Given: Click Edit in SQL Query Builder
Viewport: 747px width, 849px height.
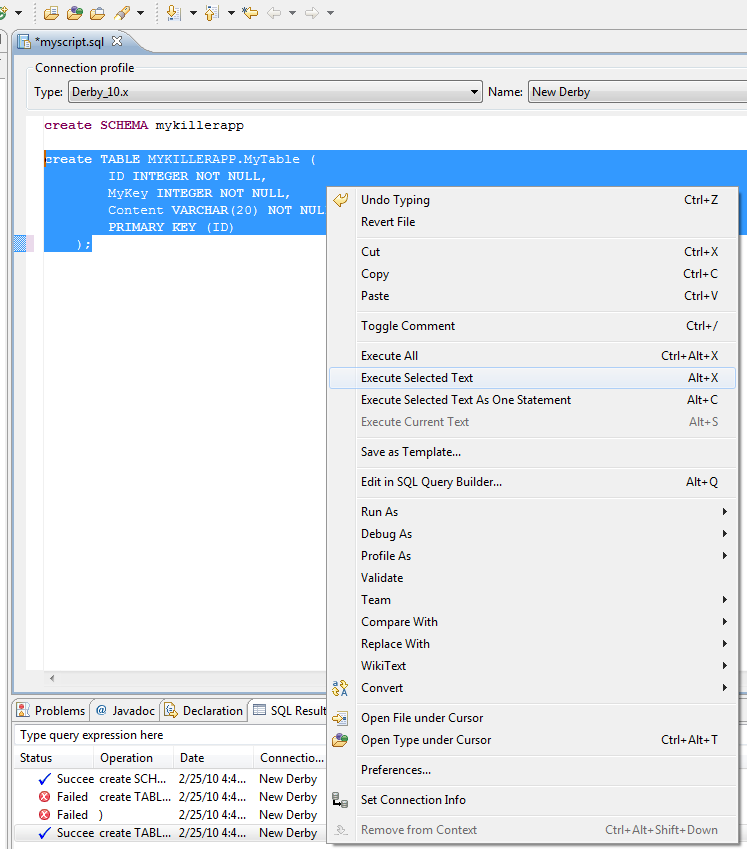Looking at the screenshot, I should (x=431, y=482).
